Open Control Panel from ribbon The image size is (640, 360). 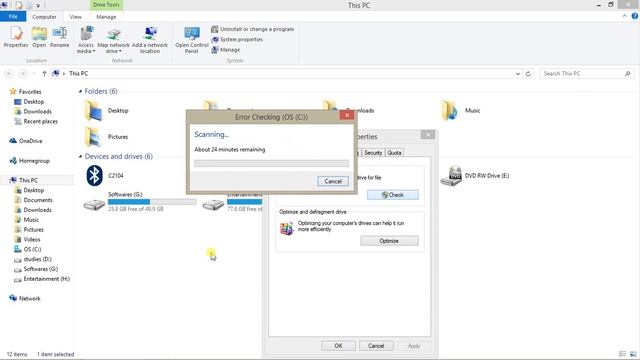[192, 40]
